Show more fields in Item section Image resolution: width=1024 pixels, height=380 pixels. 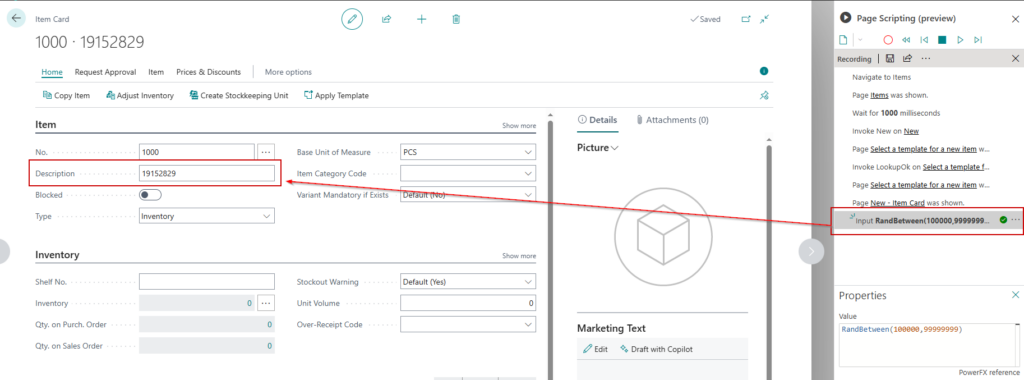click(519, 125)
